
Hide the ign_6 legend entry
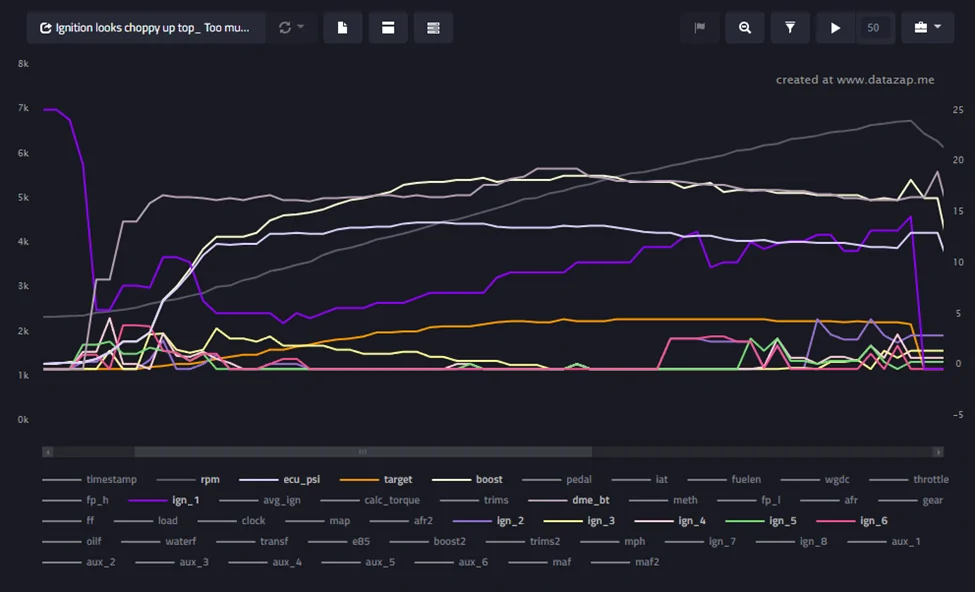click(852, 520)
